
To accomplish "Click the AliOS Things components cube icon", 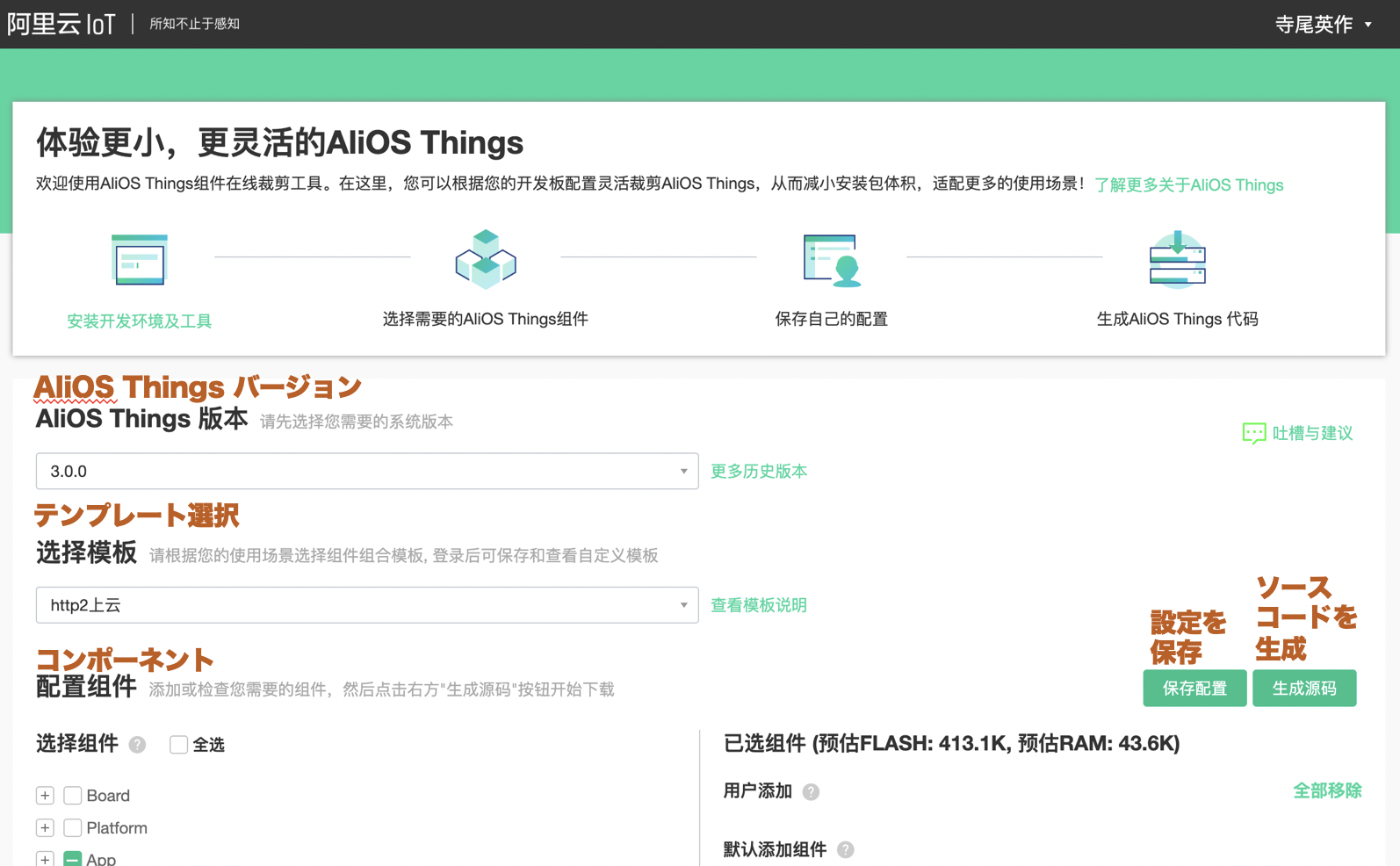I will pos(486,259).
